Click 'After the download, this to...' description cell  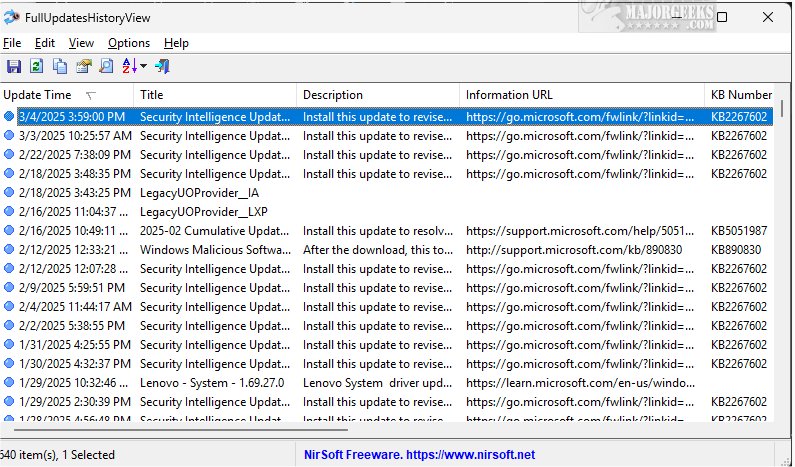pyautogui.click(x=377, y=249)
